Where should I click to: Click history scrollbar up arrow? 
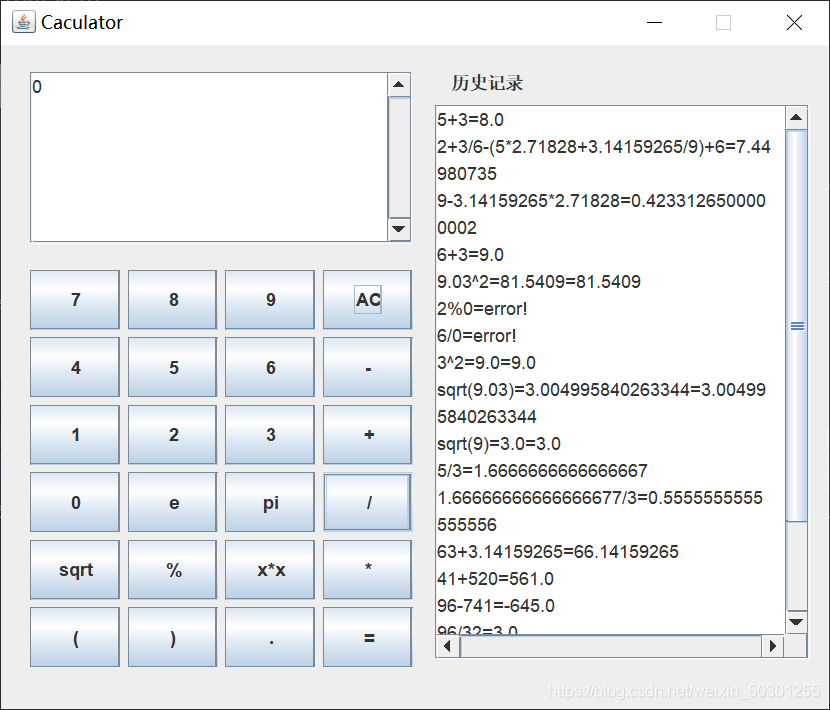pos(797,118)
